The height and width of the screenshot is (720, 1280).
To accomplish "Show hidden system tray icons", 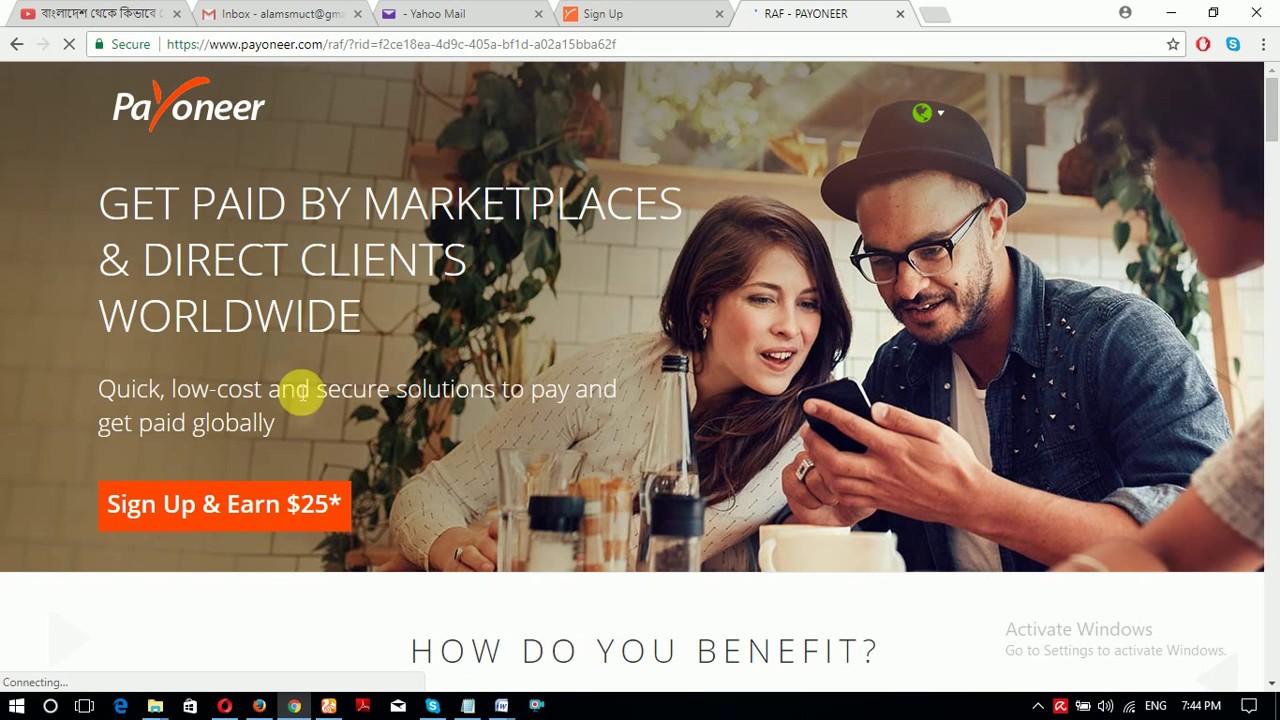I will (x=1038, y=706).
